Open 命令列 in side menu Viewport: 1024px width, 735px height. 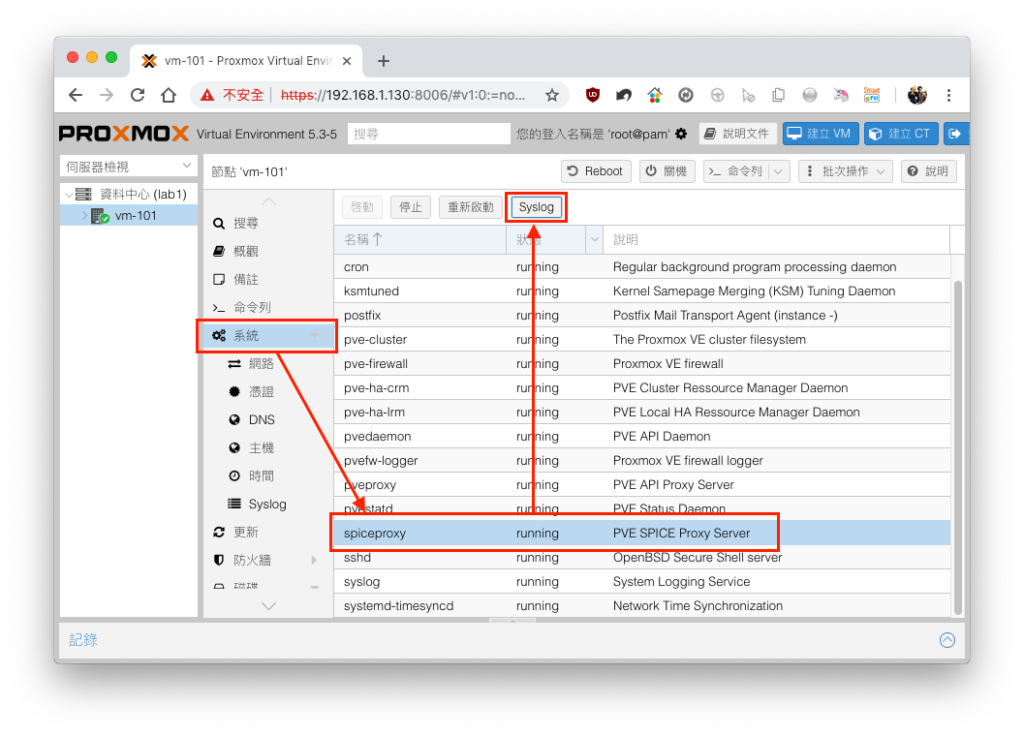268,307
